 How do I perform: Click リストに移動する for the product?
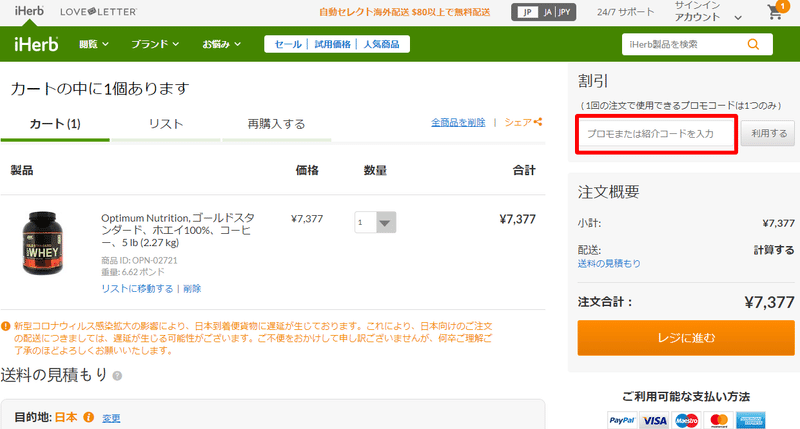[x=137, y=289]
